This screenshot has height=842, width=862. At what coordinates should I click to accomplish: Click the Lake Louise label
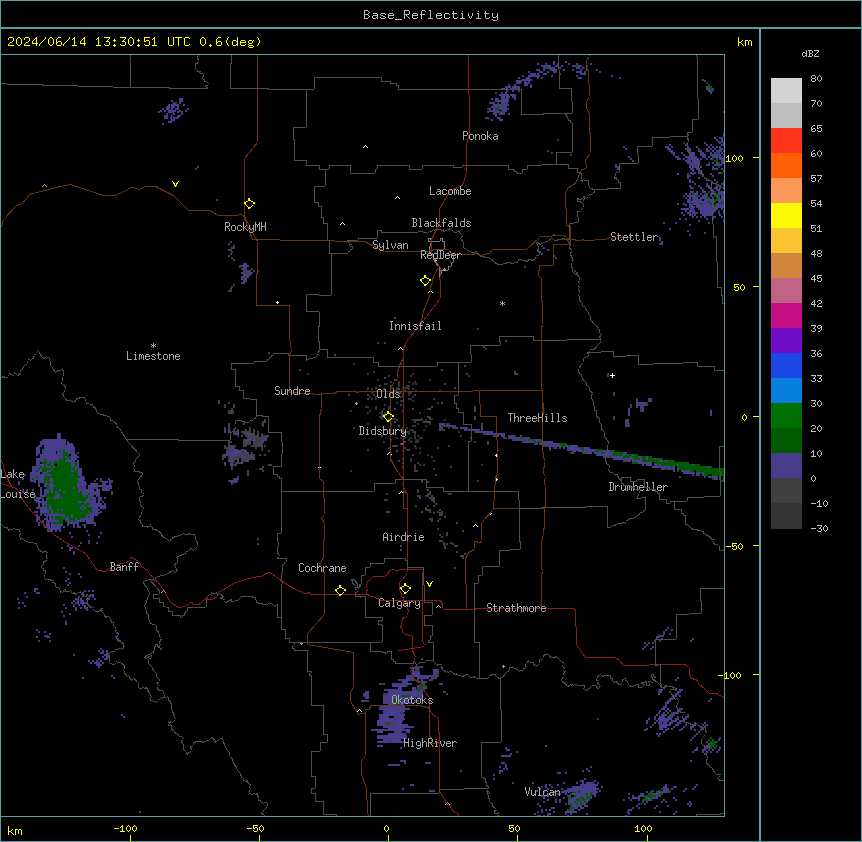coord(18,484)
